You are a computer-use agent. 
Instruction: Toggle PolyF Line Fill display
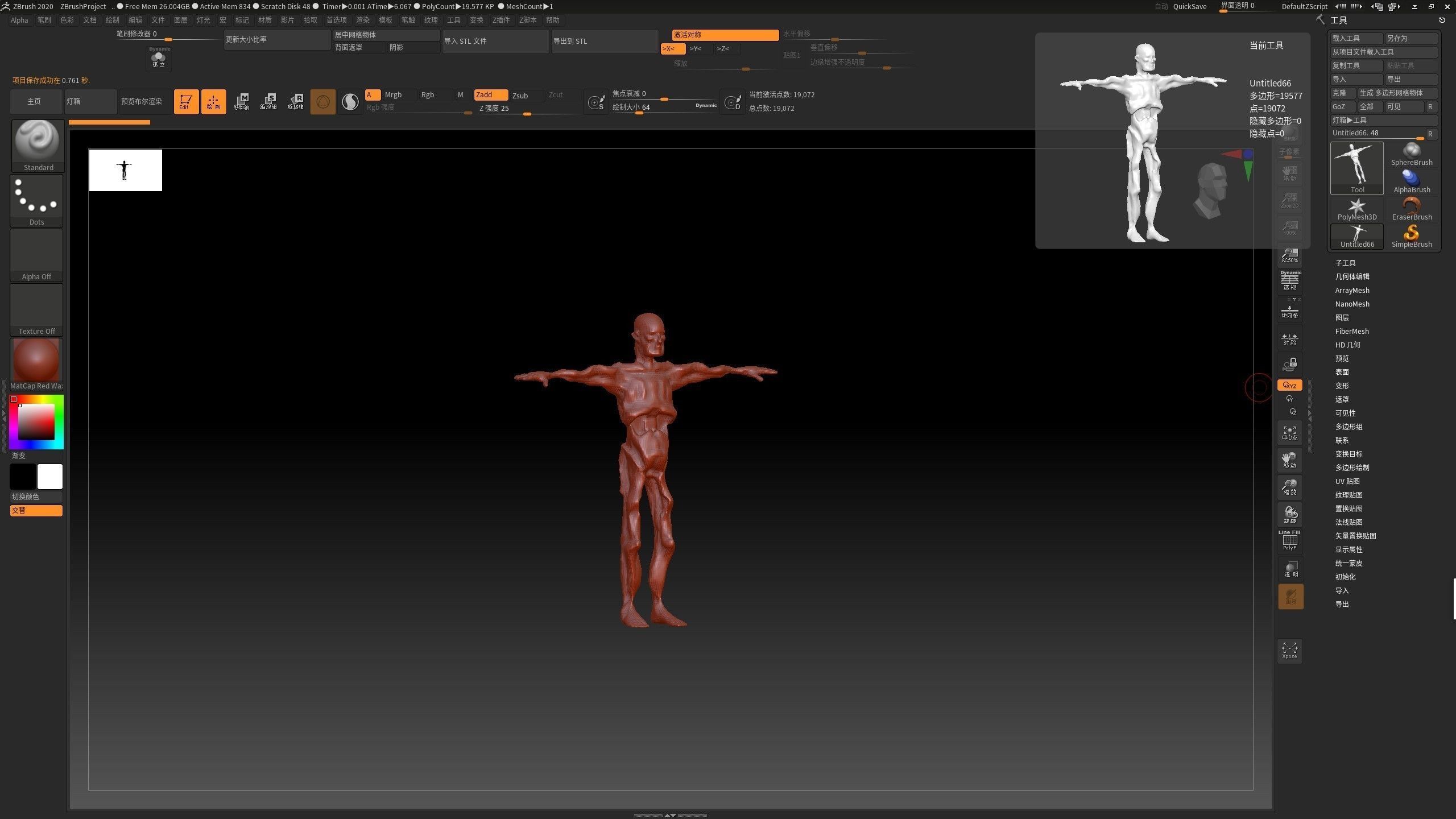[x=1290, y=541]
